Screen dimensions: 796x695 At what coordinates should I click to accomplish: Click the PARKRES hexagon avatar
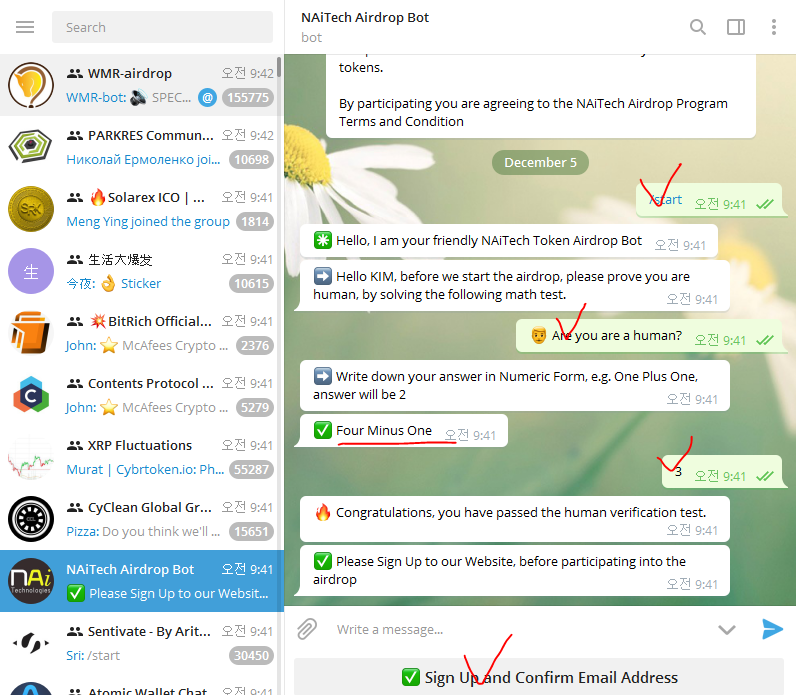(31, 147)
